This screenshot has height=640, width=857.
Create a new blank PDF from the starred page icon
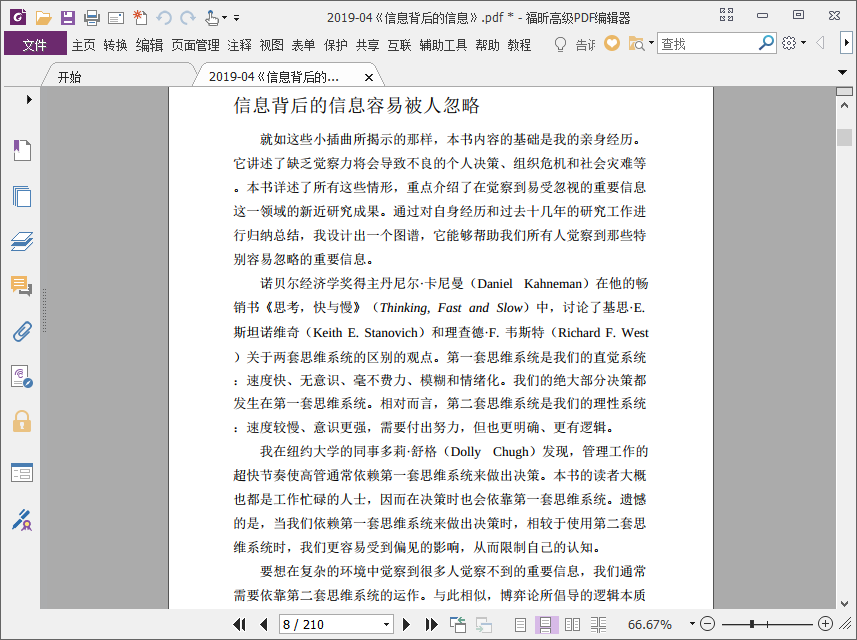pos(140,18)
